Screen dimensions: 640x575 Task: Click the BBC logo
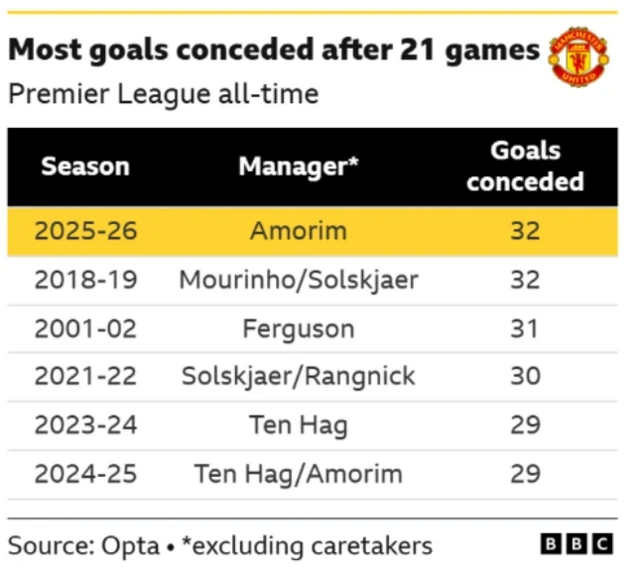tap(575, 544)
